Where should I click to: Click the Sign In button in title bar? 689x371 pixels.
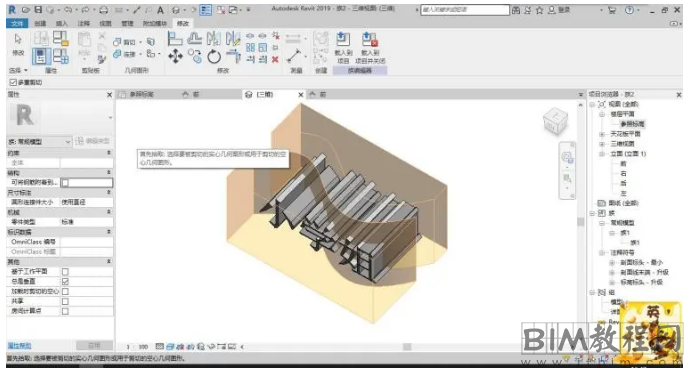(x=559, y=10)
